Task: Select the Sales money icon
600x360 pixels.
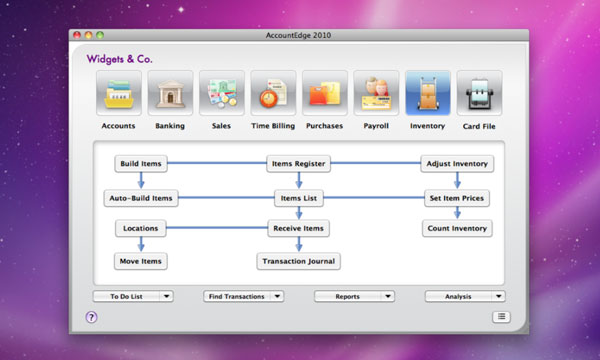Action: 222,93
